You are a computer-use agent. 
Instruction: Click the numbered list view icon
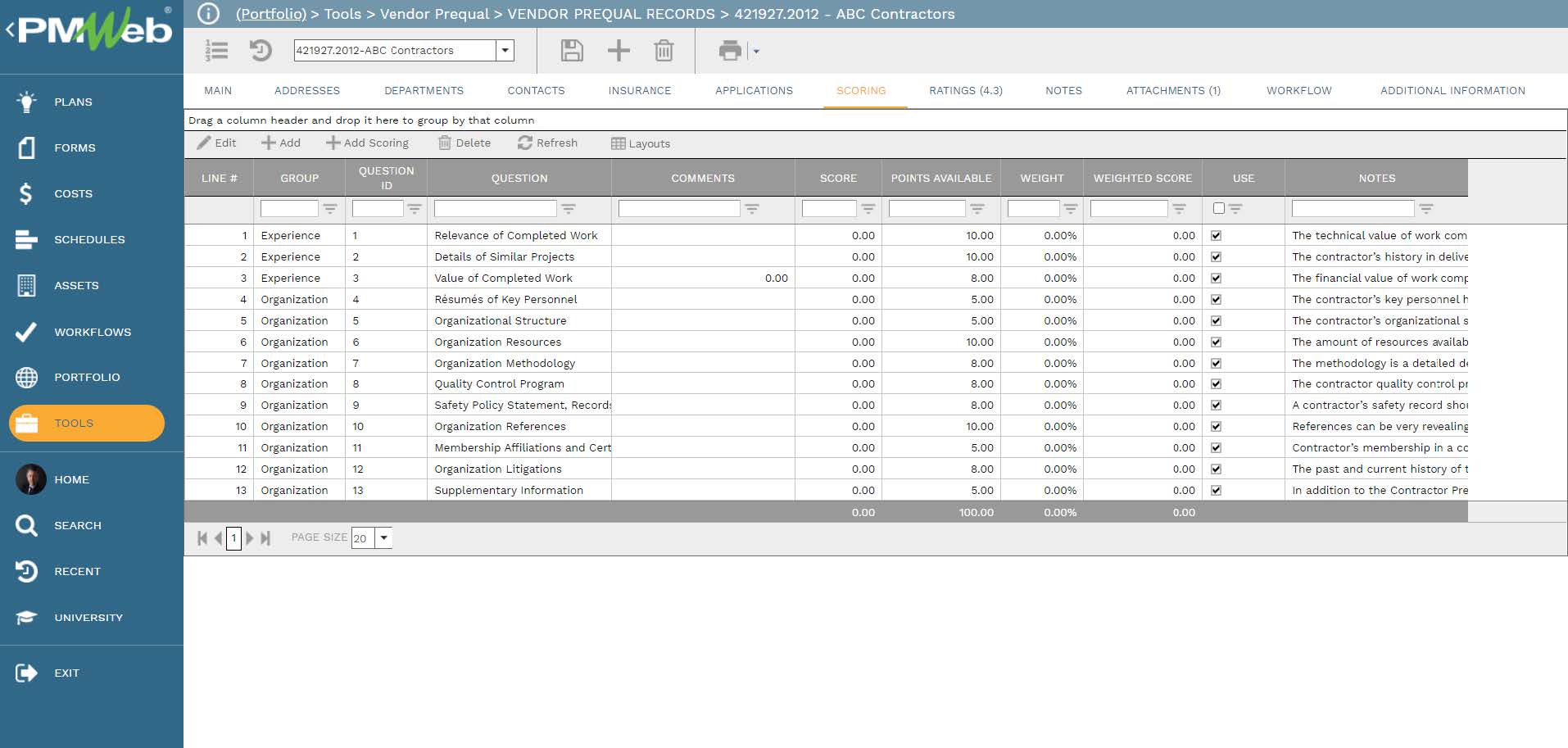[x=216, y=51]
